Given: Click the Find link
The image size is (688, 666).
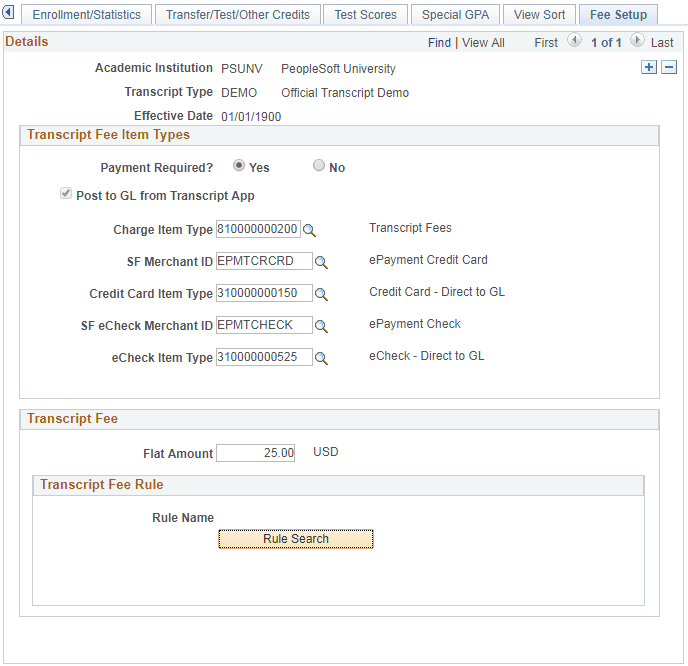Looking at the screenshot, I should point(439,43).
